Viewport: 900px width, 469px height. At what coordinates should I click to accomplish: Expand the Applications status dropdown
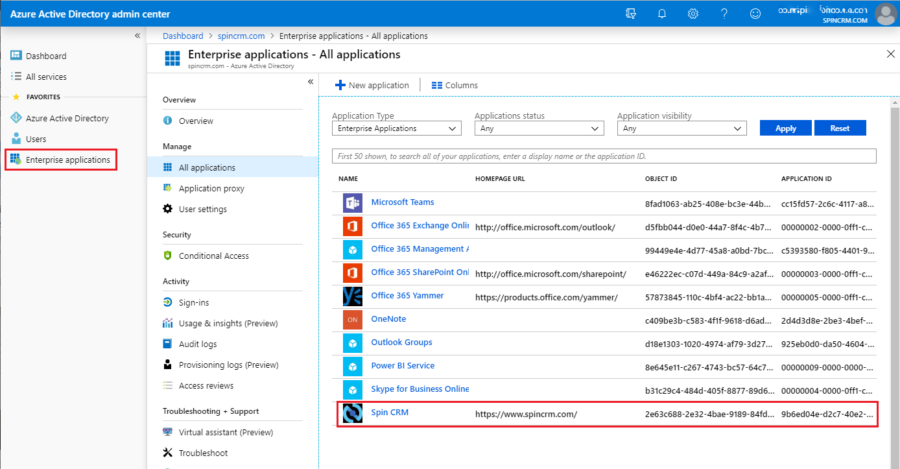click(539, 129)
